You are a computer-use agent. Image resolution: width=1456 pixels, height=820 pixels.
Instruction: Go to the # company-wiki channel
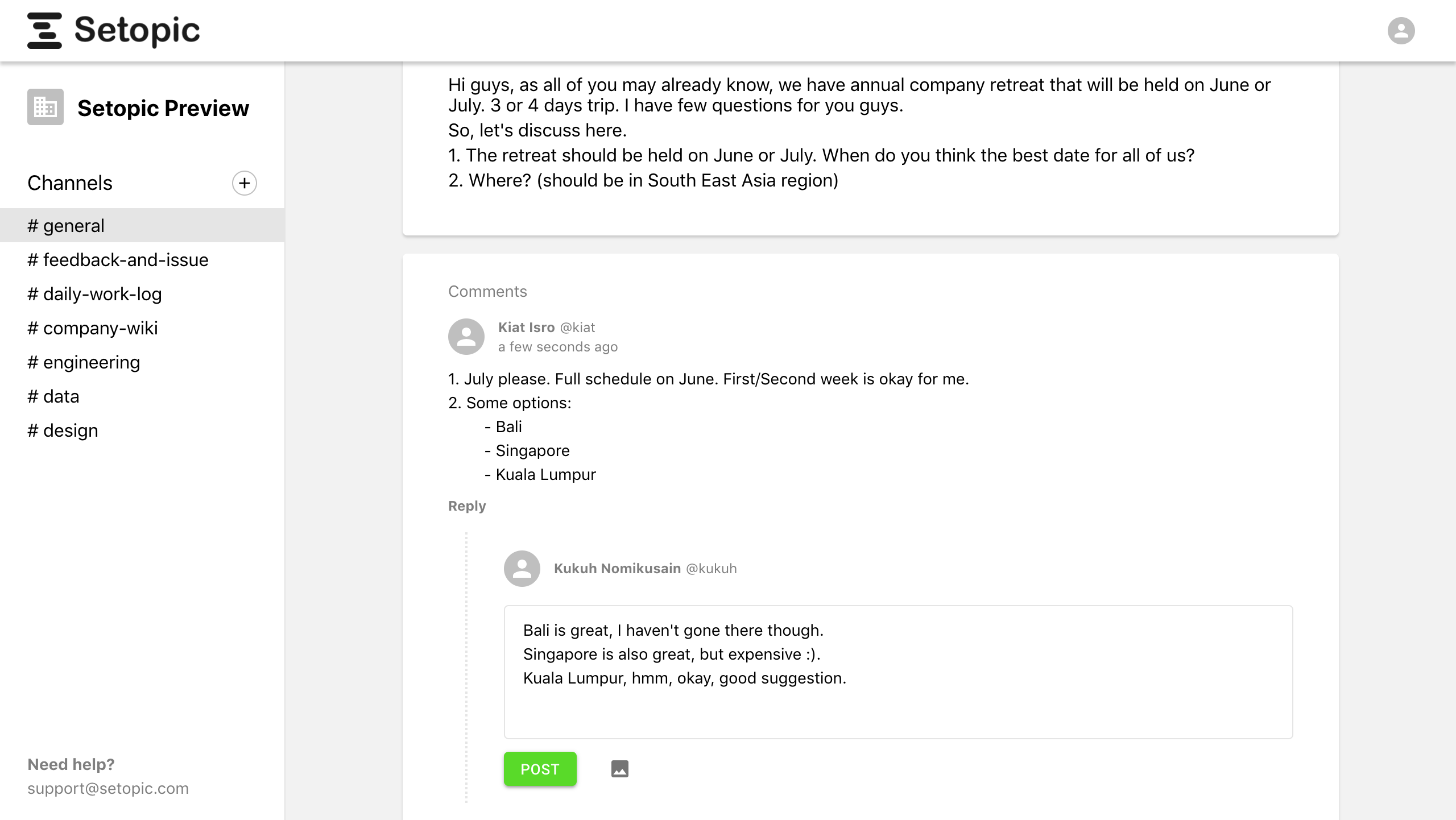(x=93, y=328)
